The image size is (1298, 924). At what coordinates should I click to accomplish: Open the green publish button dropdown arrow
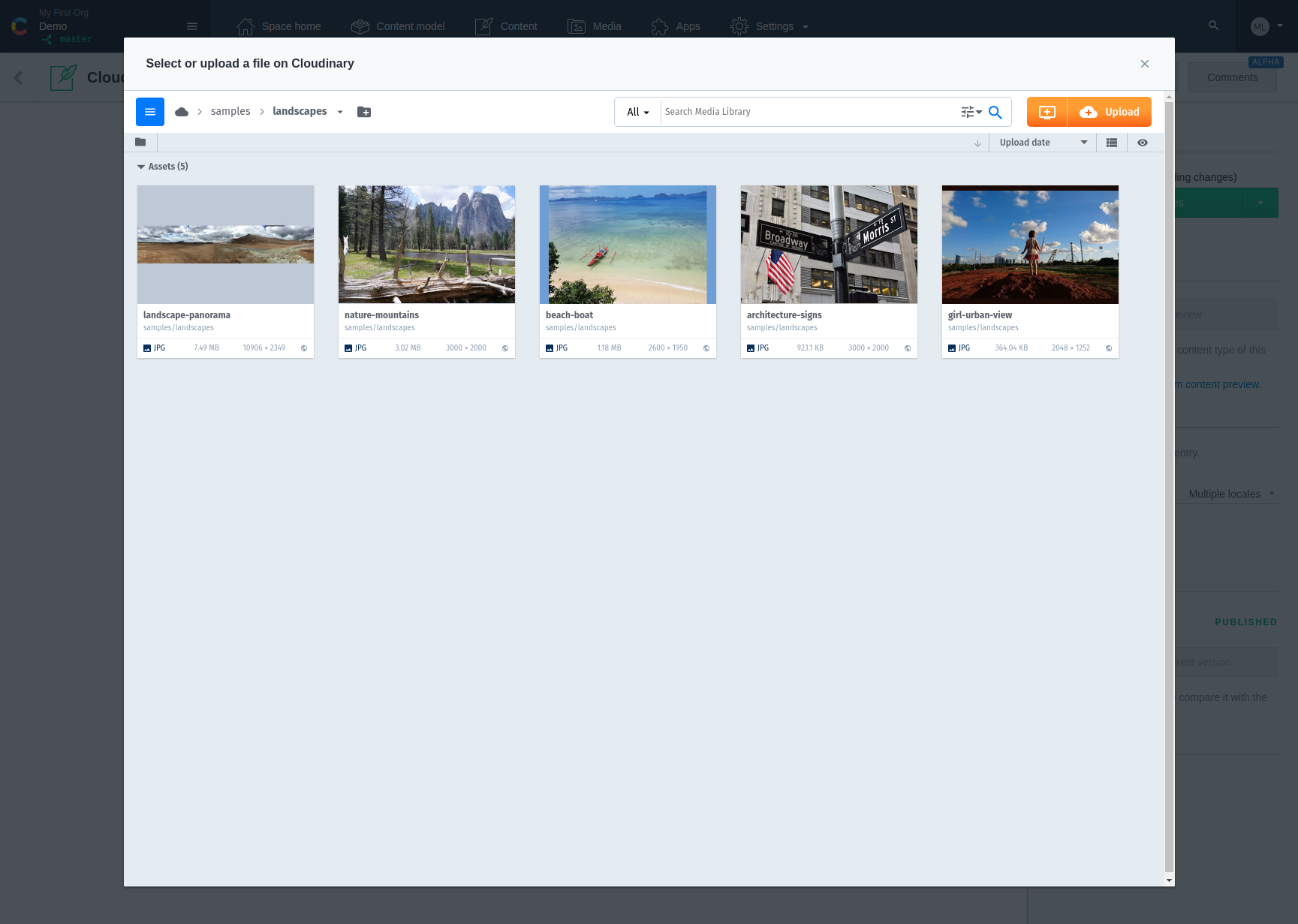click(1260, 203)
